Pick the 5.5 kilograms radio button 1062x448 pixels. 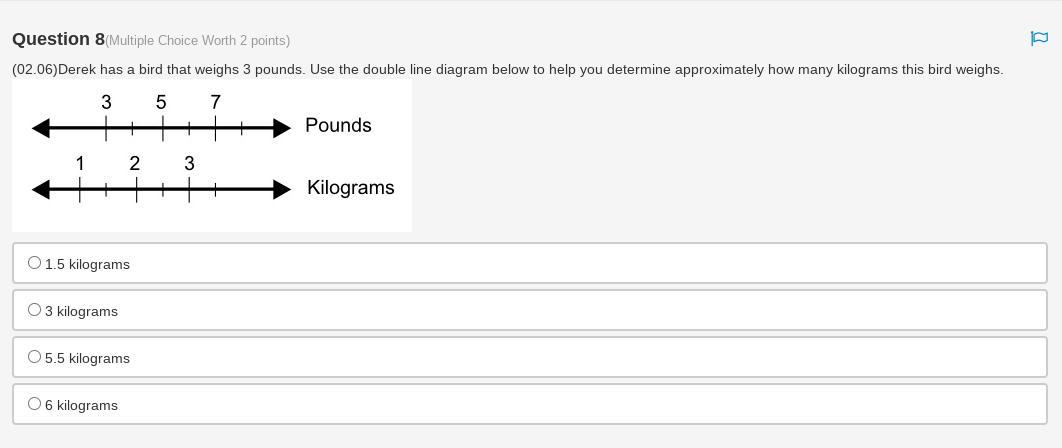point(35,357)
